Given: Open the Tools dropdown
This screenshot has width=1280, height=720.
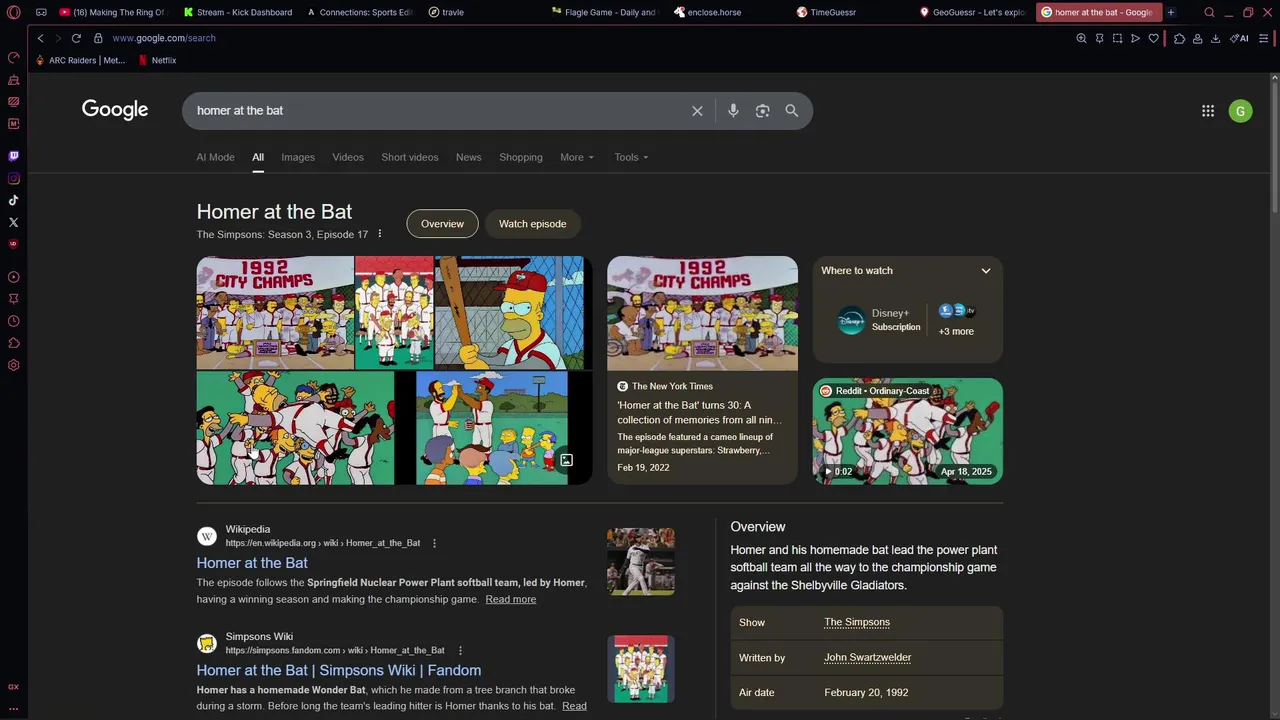Looking at the screenshot, I should pos(631,157).
